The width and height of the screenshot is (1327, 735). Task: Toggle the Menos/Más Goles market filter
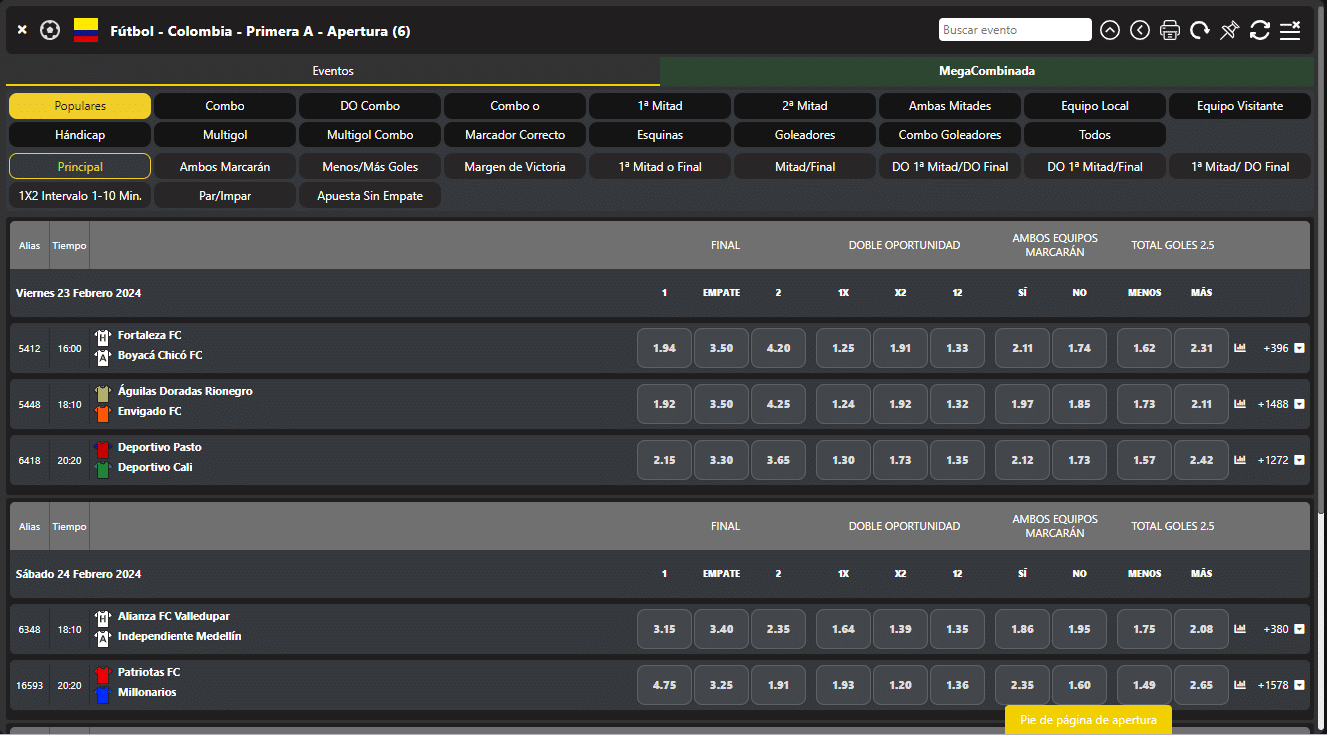click(370, 167)
